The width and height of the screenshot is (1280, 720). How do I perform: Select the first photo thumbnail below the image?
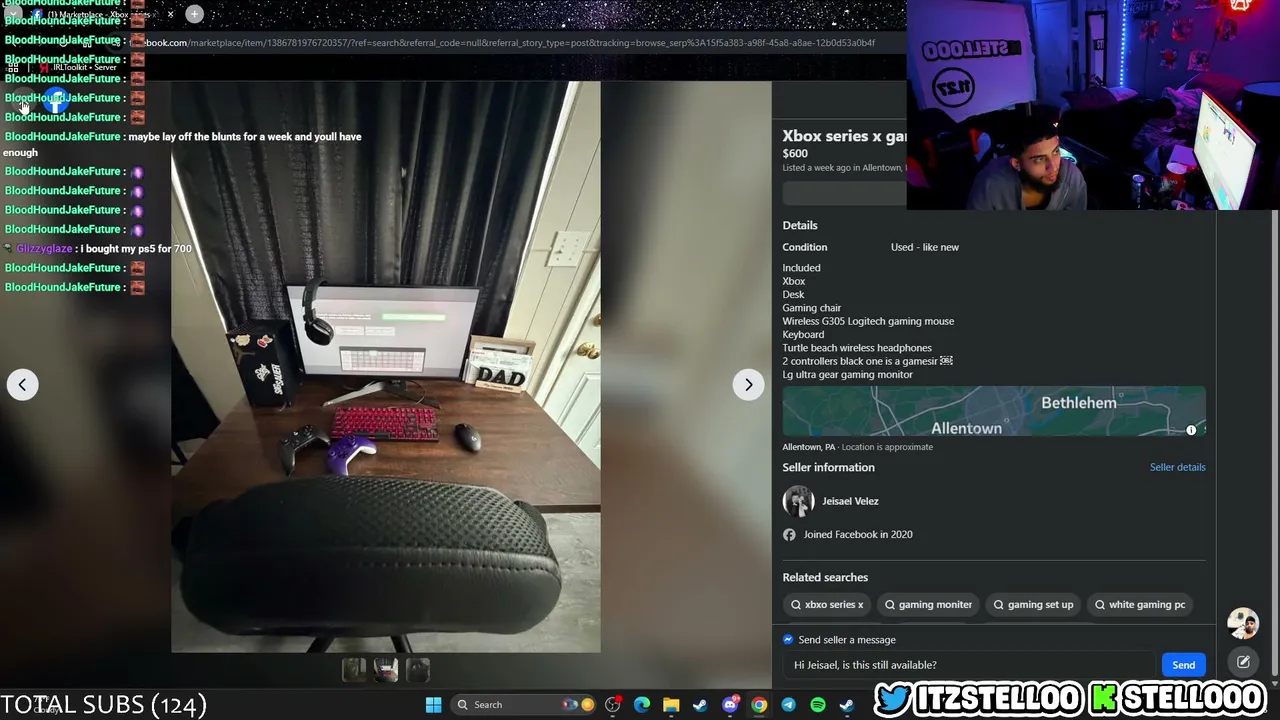click(x=354, y=669)
